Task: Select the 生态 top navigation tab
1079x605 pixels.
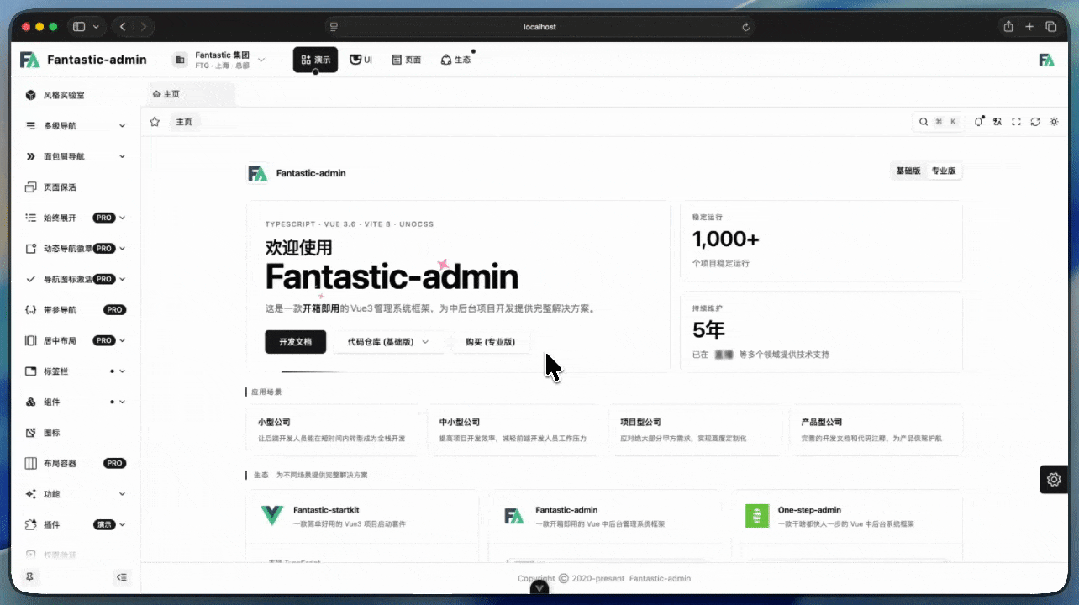Action: 456,60
